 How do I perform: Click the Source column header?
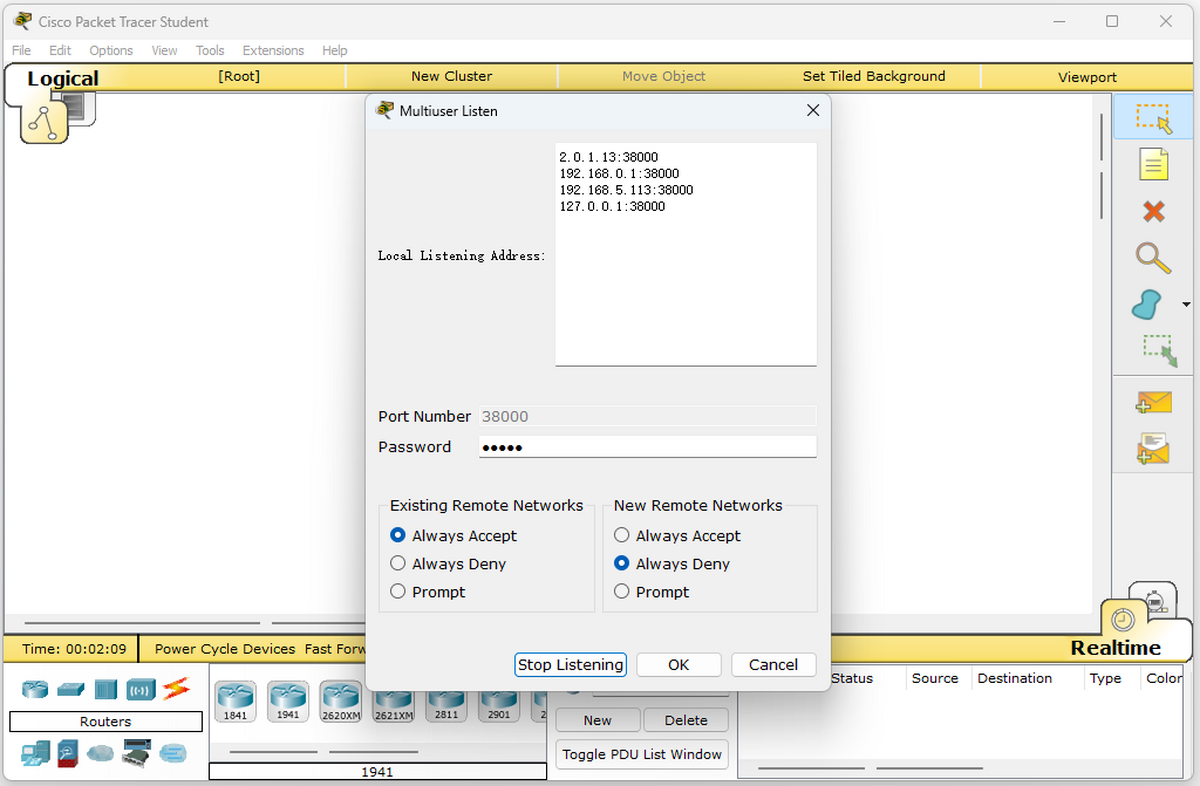click(x=935, y=678)
